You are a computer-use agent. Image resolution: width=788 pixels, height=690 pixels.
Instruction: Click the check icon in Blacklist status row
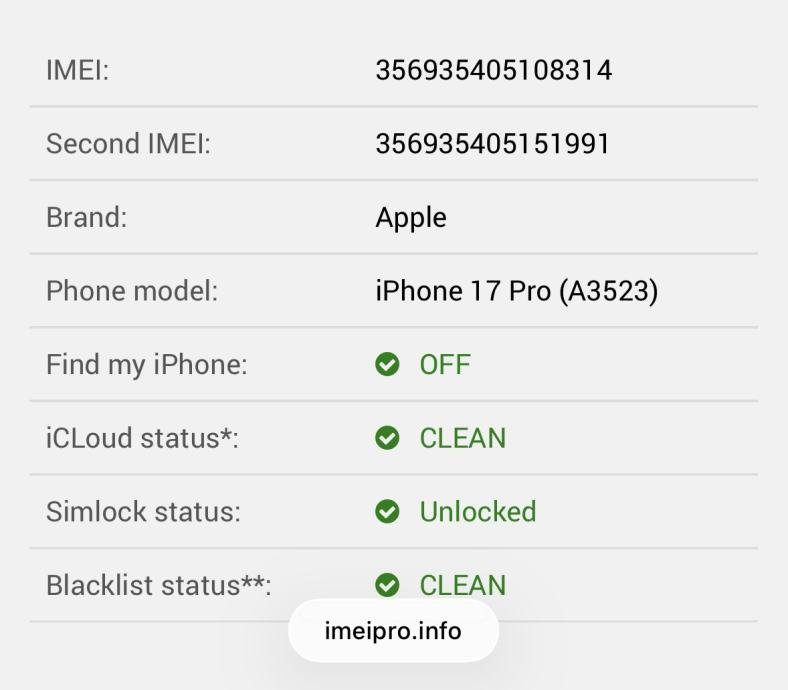tap(387, 585)
